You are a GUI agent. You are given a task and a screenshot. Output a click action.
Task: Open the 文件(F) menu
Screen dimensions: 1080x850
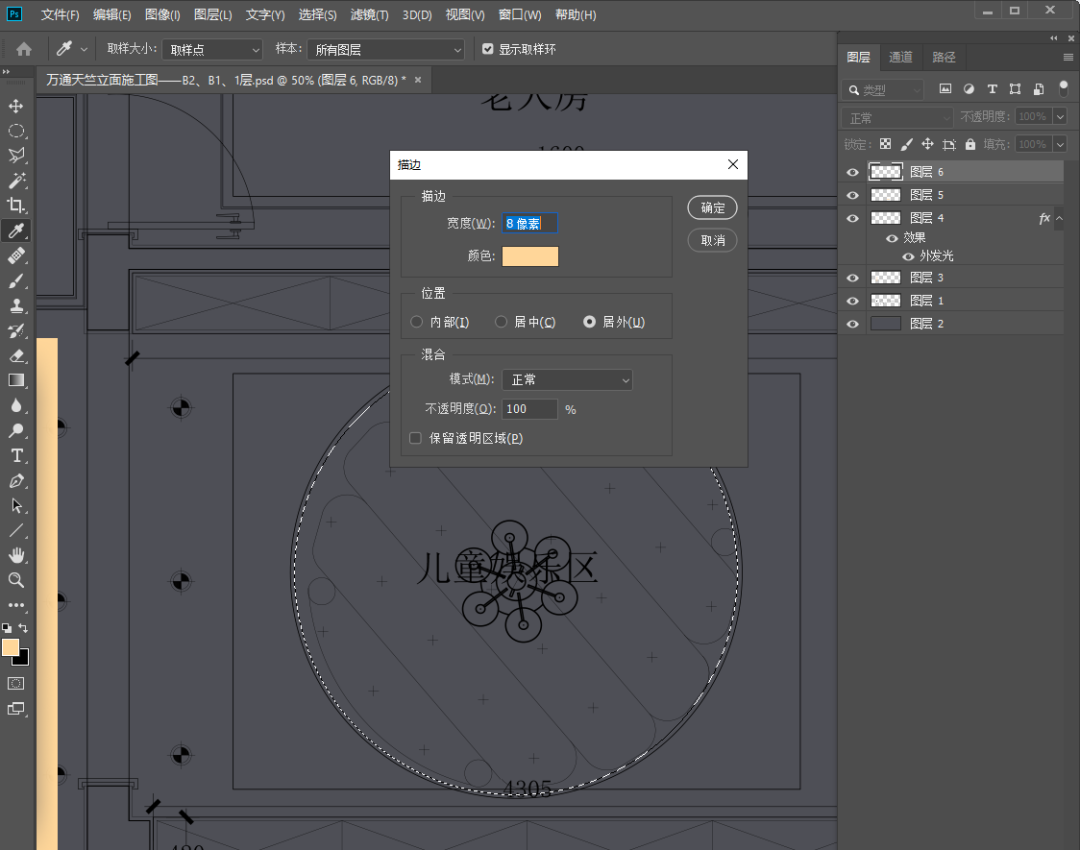[x=60, y=14]
